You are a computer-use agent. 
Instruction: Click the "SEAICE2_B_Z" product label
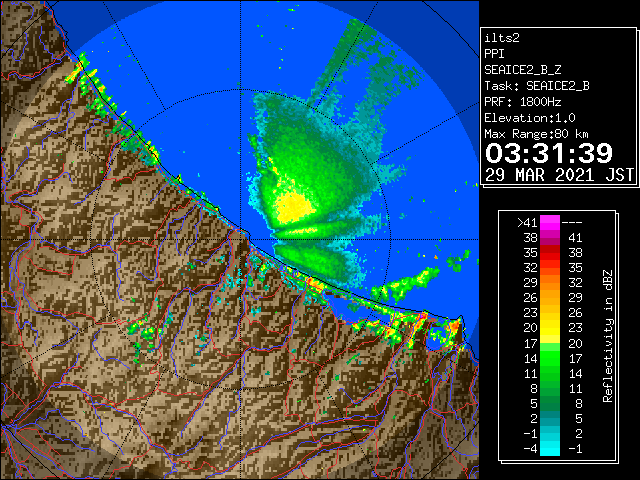(x=523, y=70)
